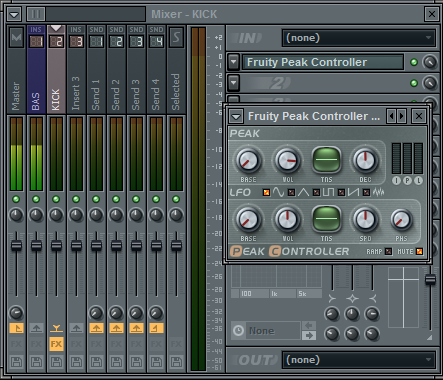This screenshot has width=443, height=380.
Task: Select the 5k EQ band label
Action: 302,294
